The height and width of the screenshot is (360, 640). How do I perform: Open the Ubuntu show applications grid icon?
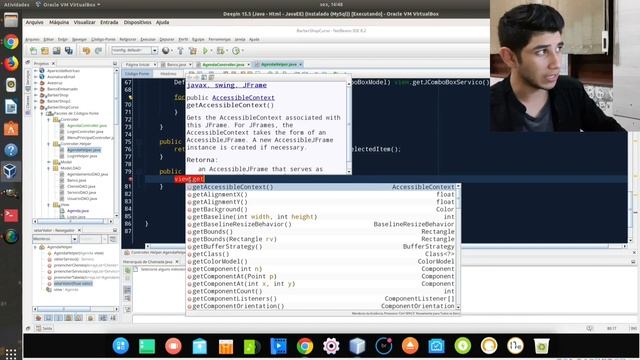pyautogui.click(x=11, y=353)
